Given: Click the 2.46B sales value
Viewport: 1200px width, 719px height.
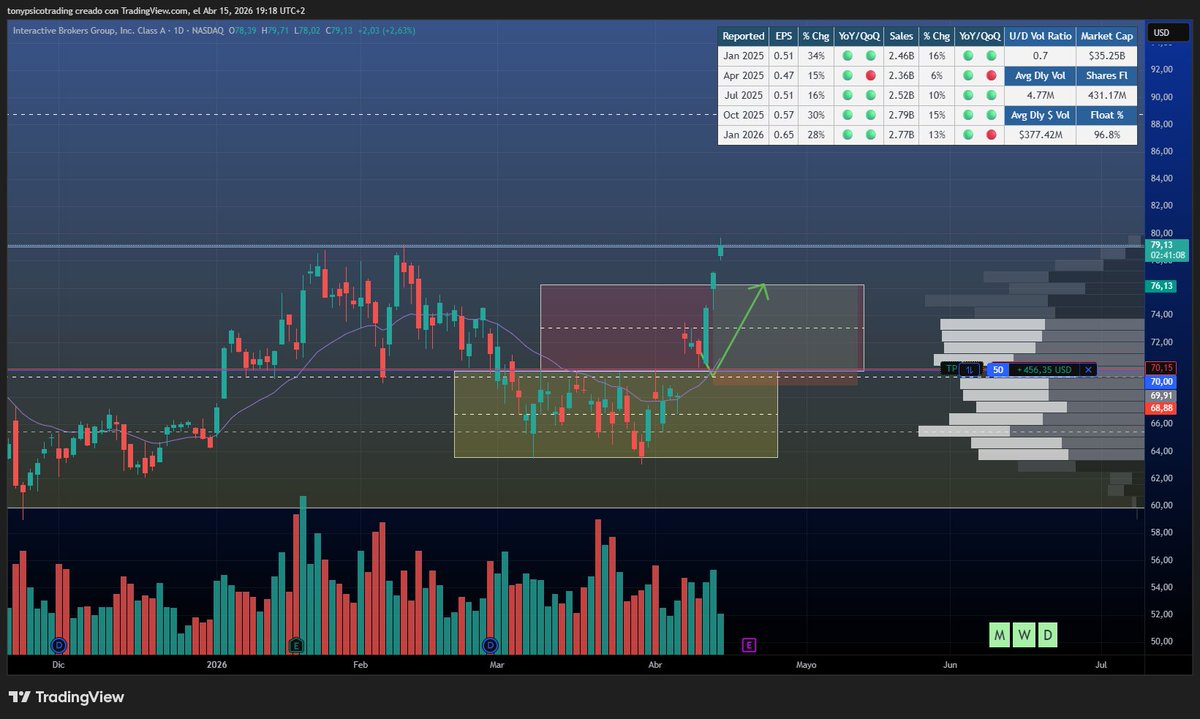Looking at the screenshot, I should click(x=901, y=55).
